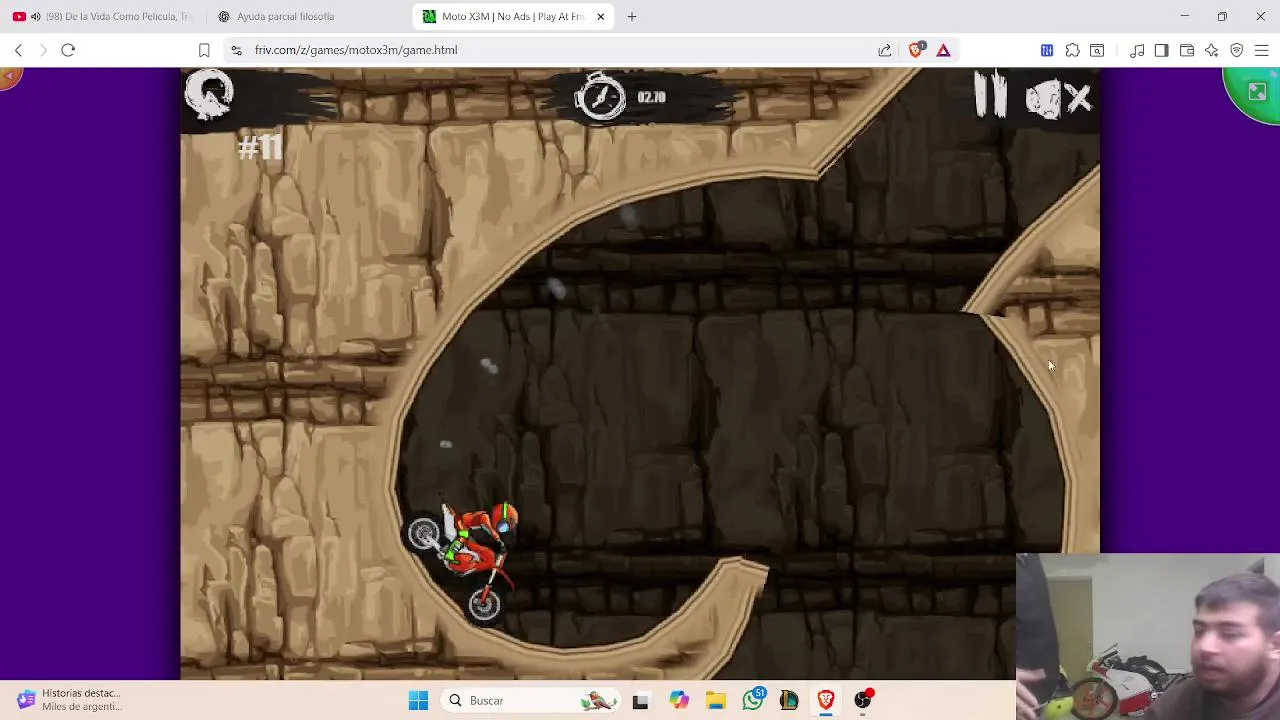Viewport: 1280px width, 720px height.
Task: Bookmark this page with bookmark icon
Action: click(204, 50)
